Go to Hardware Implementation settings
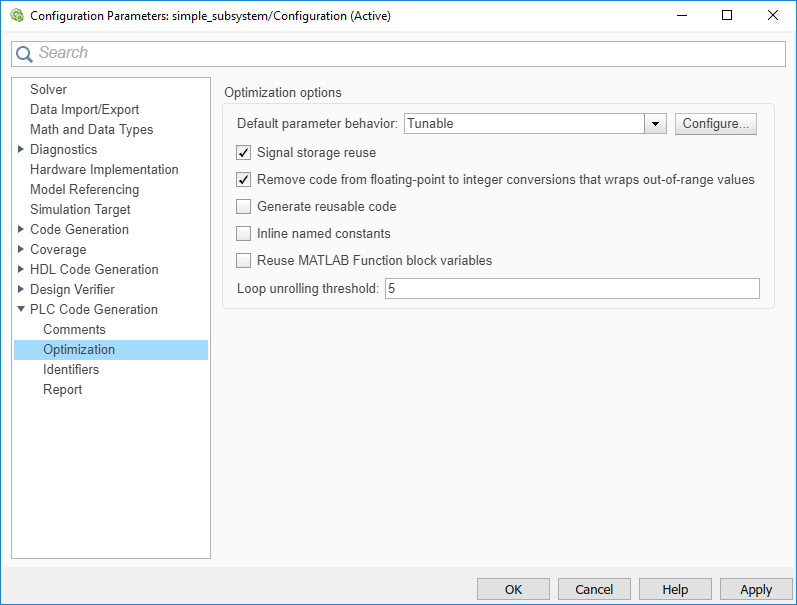The height and width of the screenshot is (605, 797). tap(104, 169)
